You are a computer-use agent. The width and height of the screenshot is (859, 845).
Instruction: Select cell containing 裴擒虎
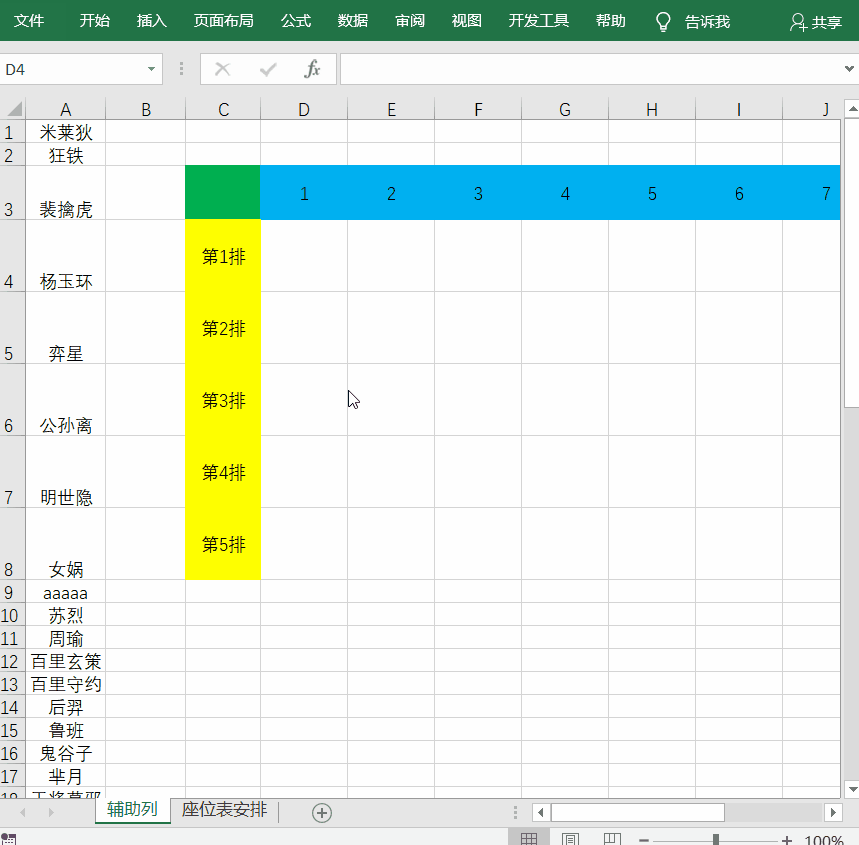pos(65,193)
